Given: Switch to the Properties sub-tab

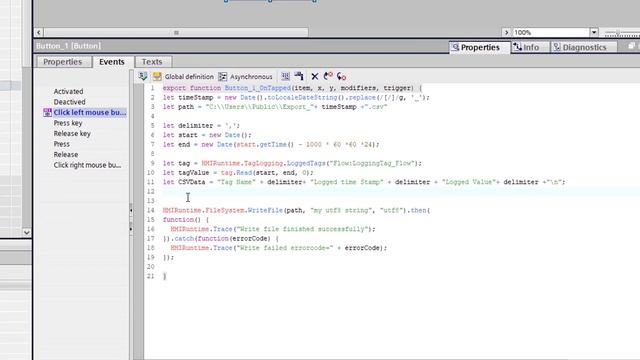Looking at the screenshot, I should click(x=63, y=62).
